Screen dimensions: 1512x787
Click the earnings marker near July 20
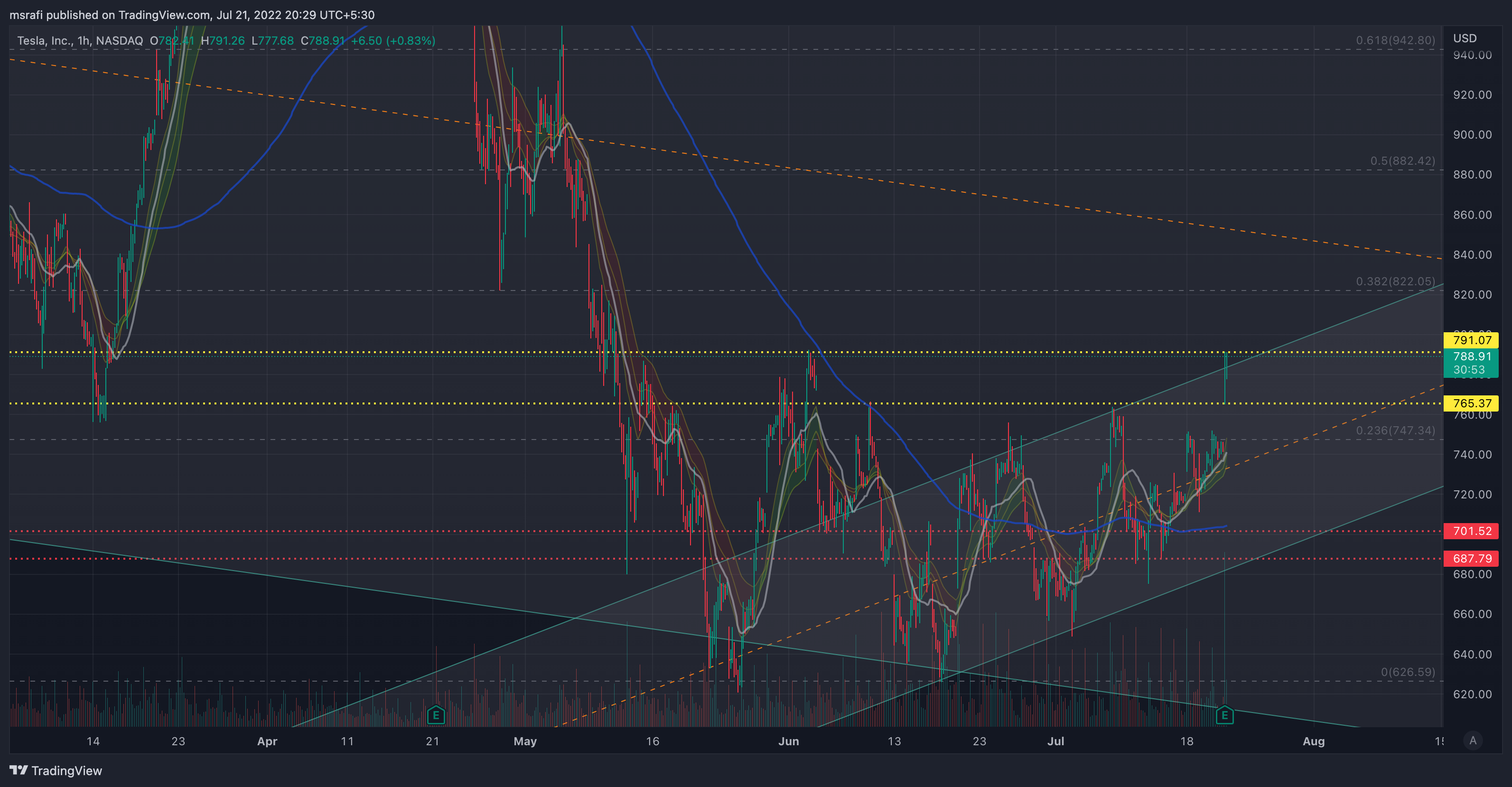point(1224,715)
